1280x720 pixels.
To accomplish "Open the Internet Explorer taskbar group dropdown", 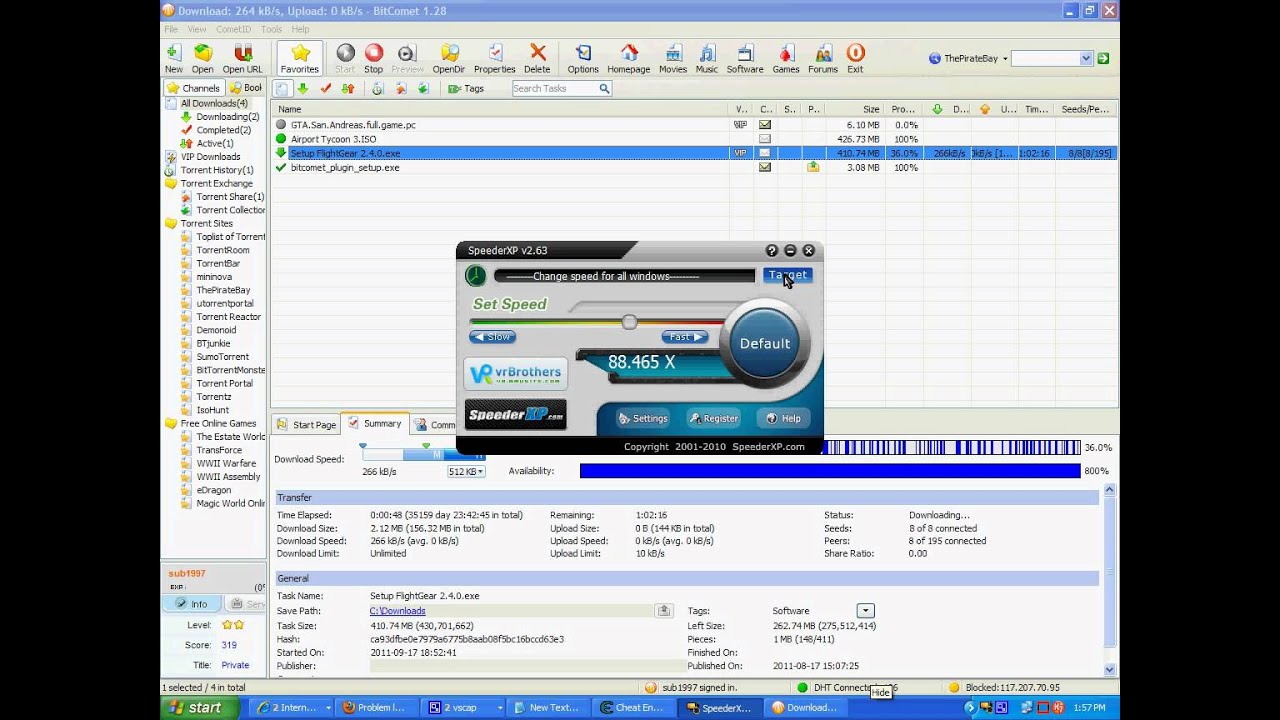I will click(x=328, y=707).
